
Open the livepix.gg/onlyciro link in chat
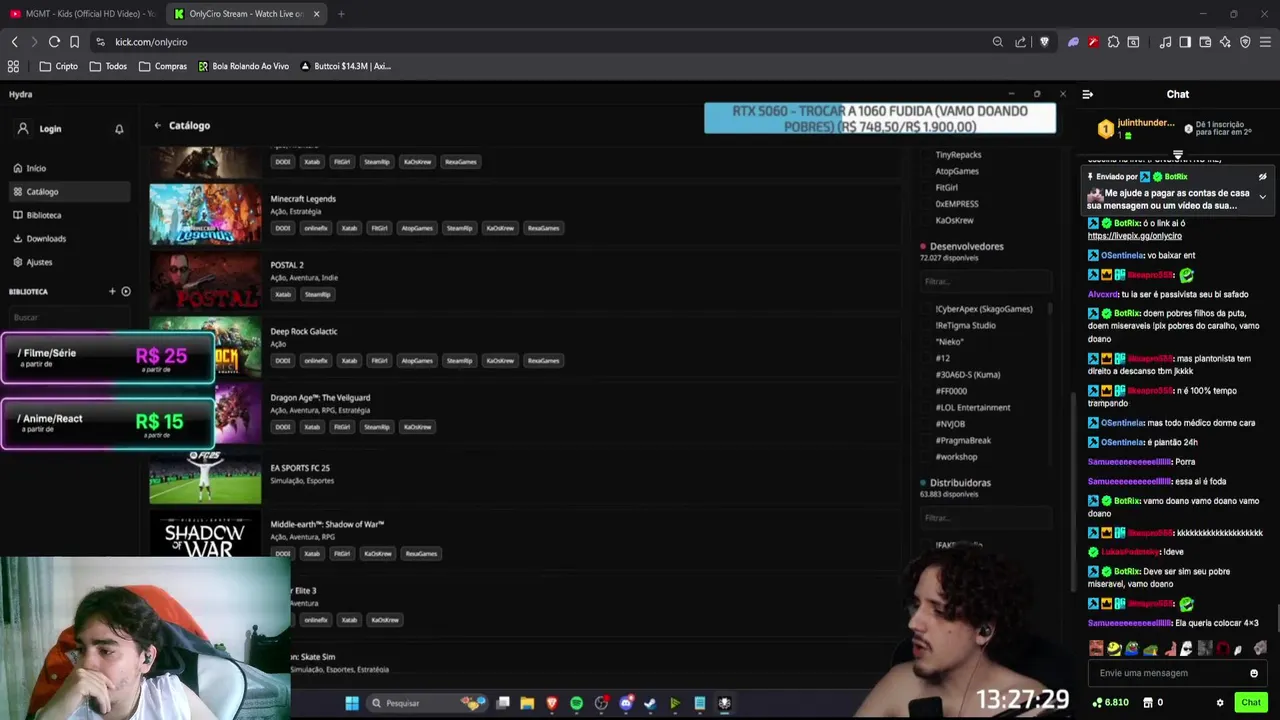pos(1134,236)
